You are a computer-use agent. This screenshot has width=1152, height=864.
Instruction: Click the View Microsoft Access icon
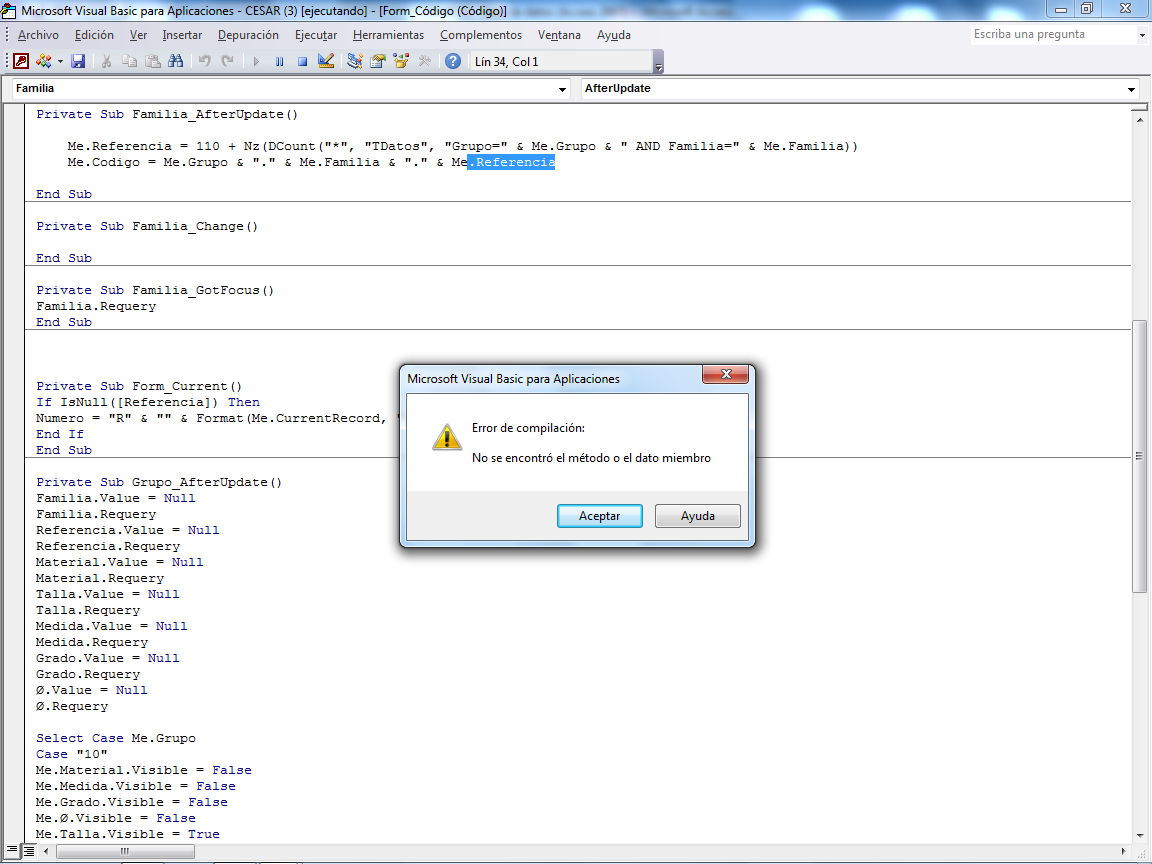pos(21,61)
